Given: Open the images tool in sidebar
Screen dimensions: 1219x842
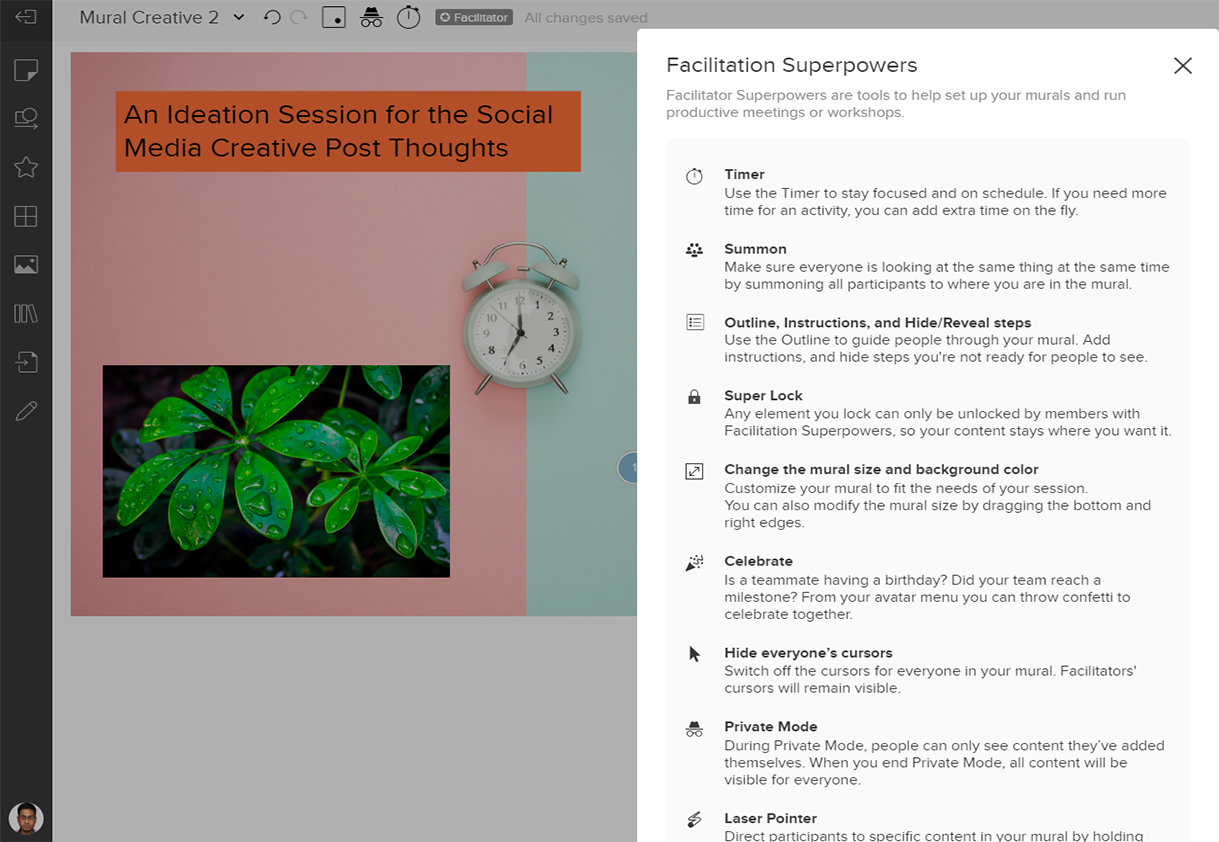Looking at the screenshot, I should pos(26,265).
